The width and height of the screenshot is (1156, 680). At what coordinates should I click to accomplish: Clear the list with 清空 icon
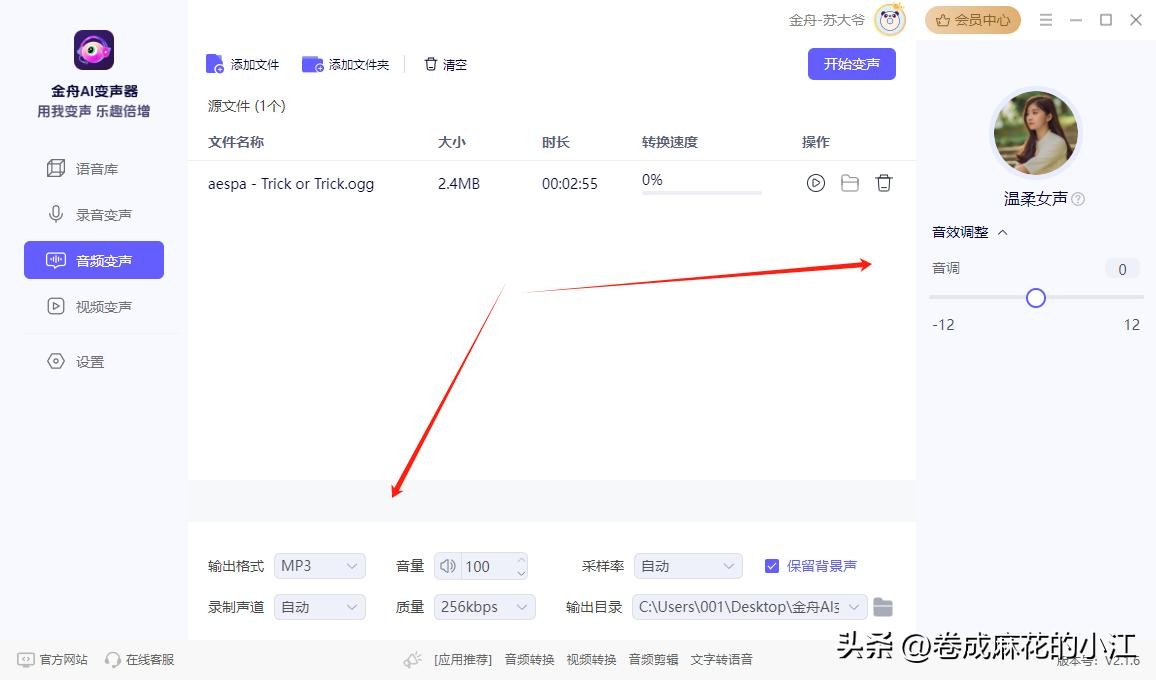pyautogui.click(x=431, y=64)
